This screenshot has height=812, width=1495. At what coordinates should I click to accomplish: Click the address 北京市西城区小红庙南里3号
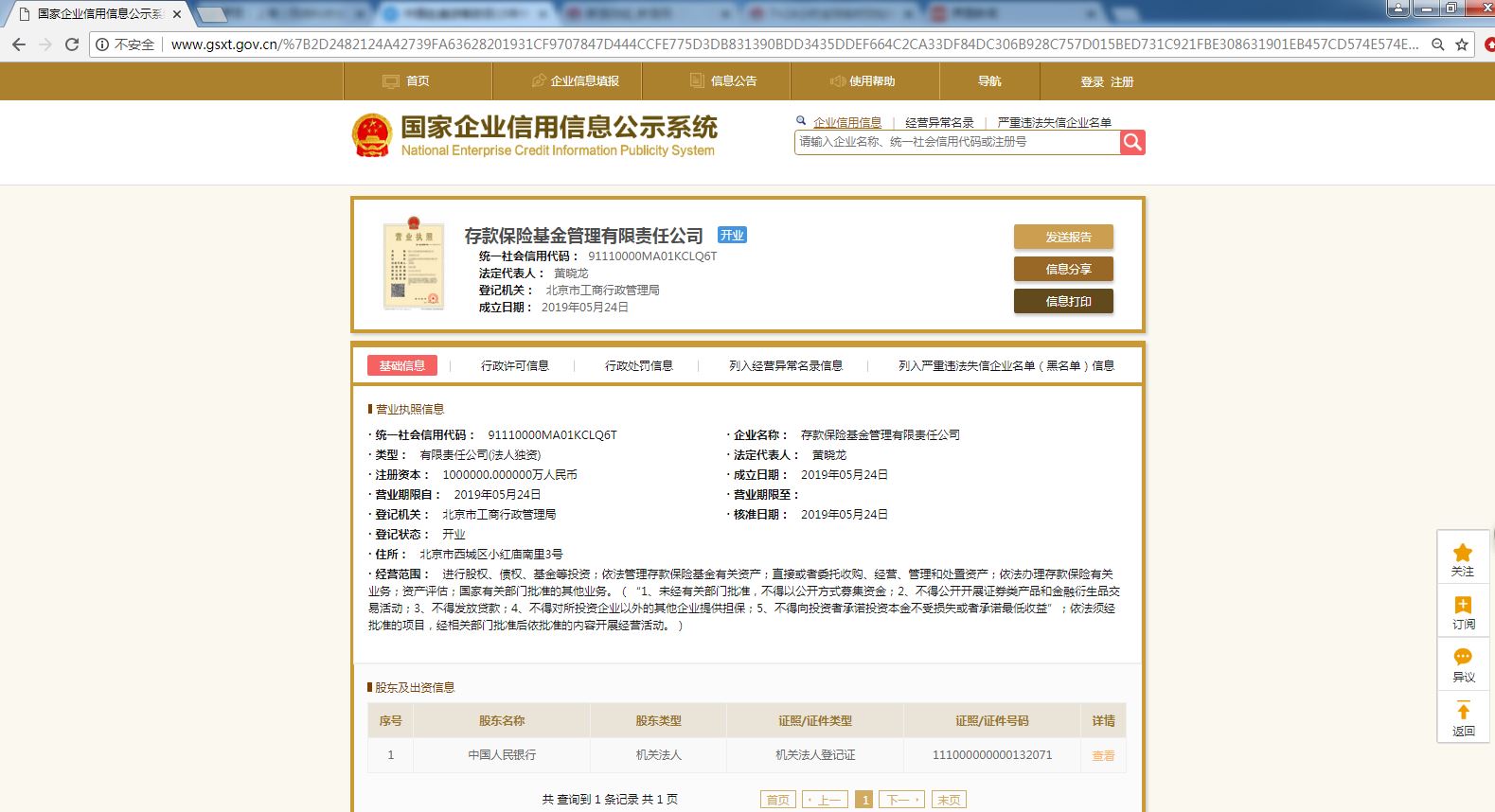point(491,555)
